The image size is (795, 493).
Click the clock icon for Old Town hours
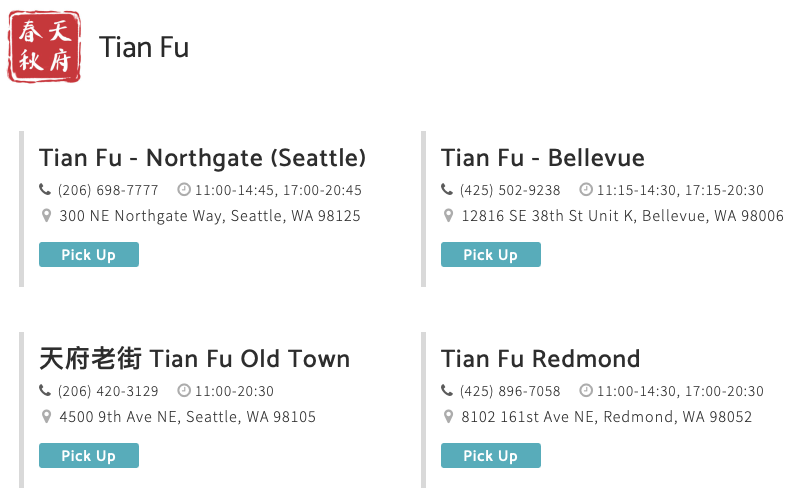pyautogui.click(x=184, y=390)
